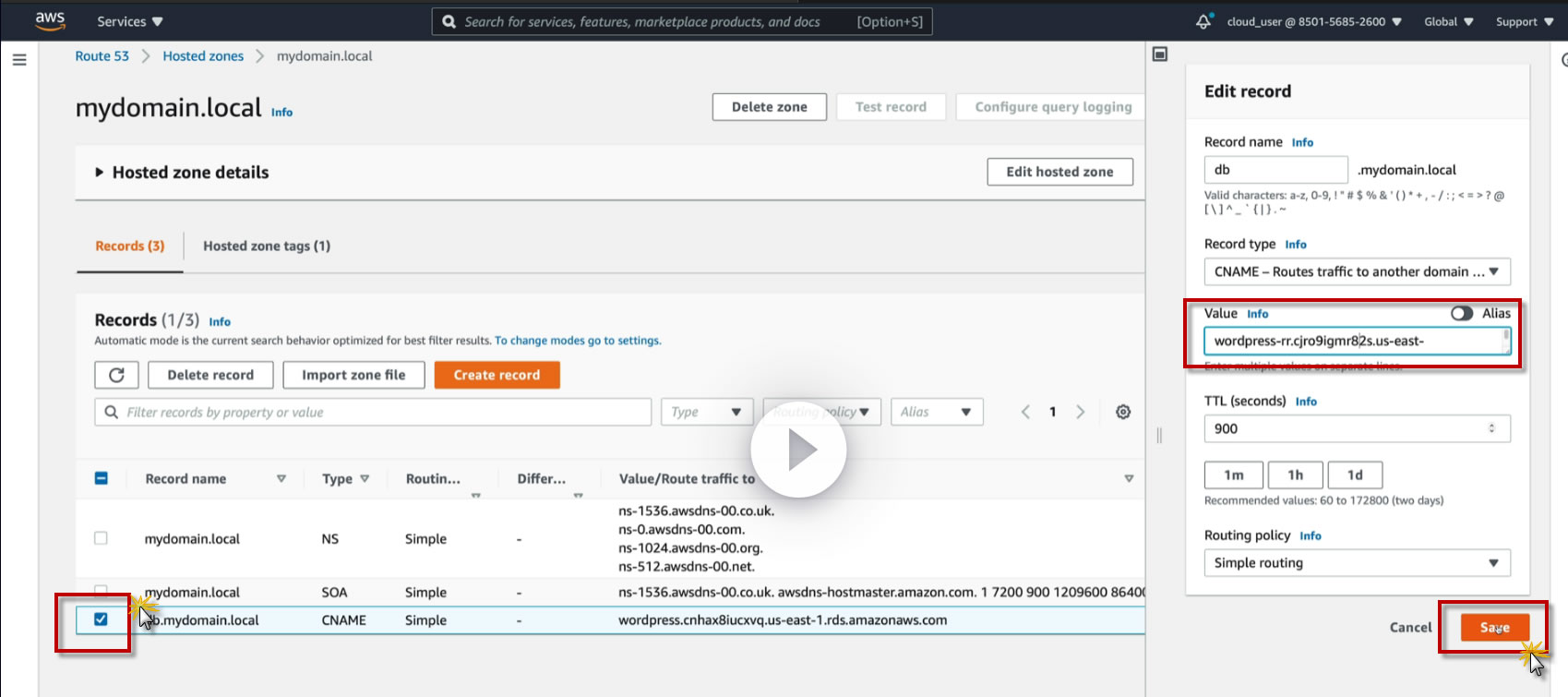The height and width of the screenshot is (697, 1568).
Task: Click the db.mydomain.local CNAME value text
Action: (x=783, y=620)
